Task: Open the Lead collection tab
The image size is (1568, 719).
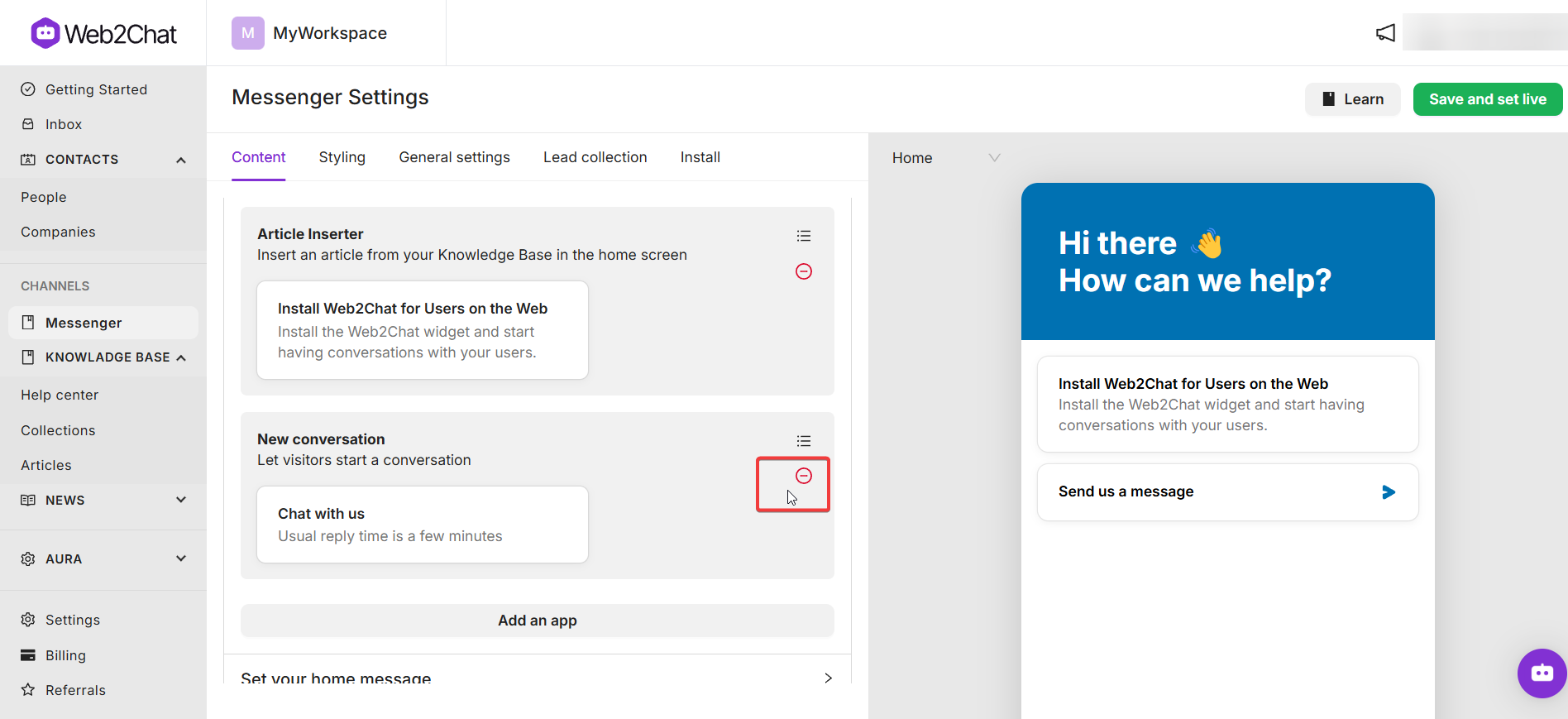Action: (595, 157)
